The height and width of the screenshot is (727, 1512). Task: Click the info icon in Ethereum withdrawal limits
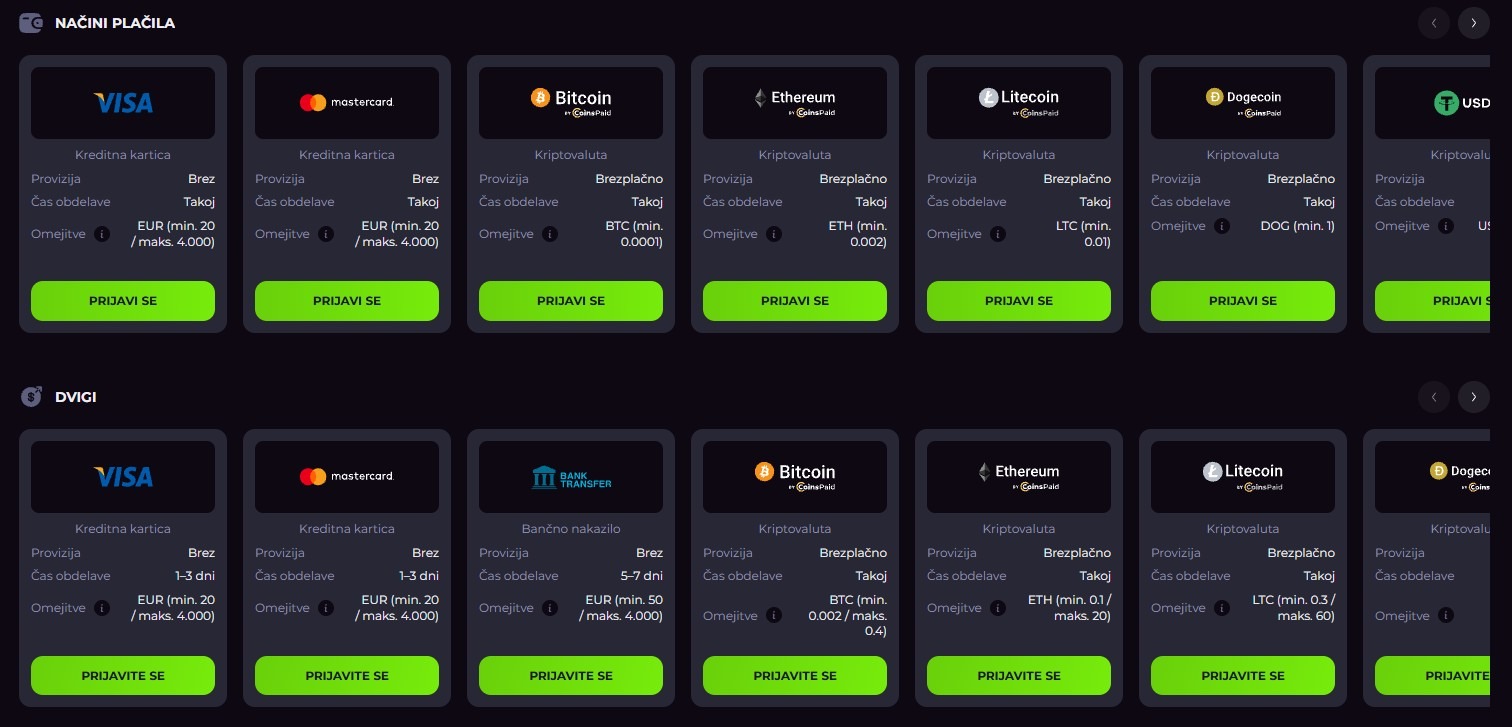click(998, 608)
